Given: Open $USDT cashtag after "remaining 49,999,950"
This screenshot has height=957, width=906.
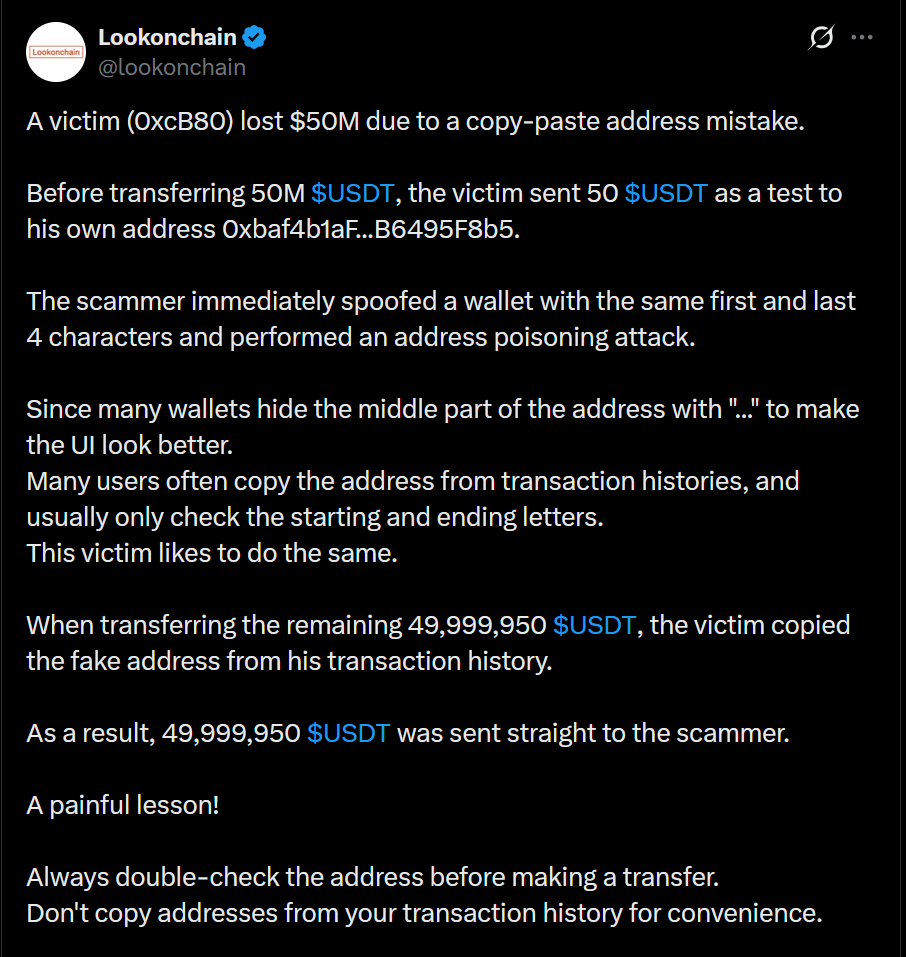Looking at the screenshot, I should (594, 625).
